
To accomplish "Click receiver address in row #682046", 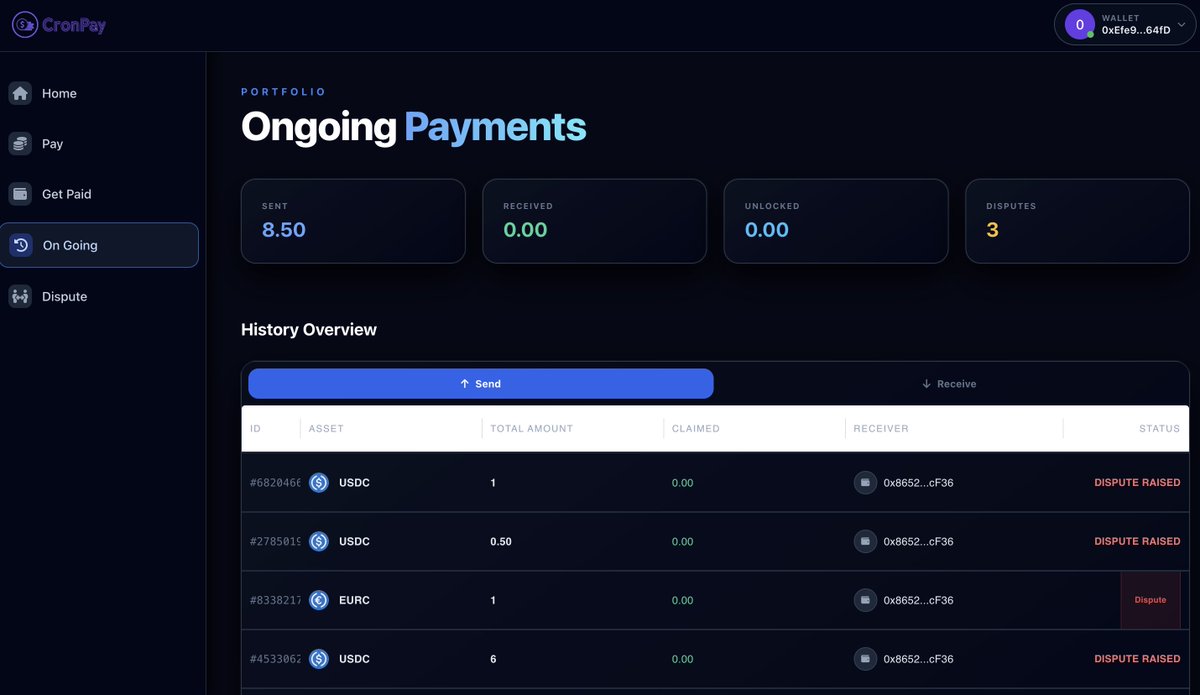I will (x=918, y=483).
